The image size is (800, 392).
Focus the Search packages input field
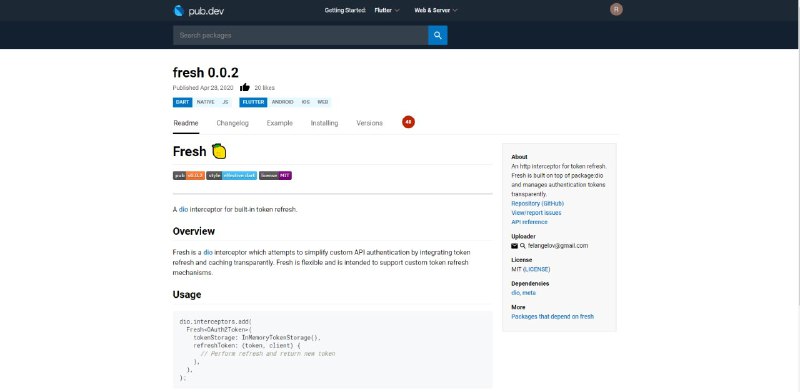click(x=300, y=35)
